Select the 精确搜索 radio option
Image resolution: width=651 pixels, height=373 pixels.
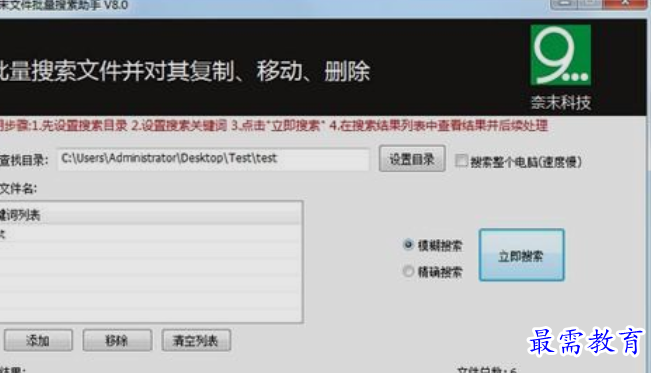pos(408,271)
